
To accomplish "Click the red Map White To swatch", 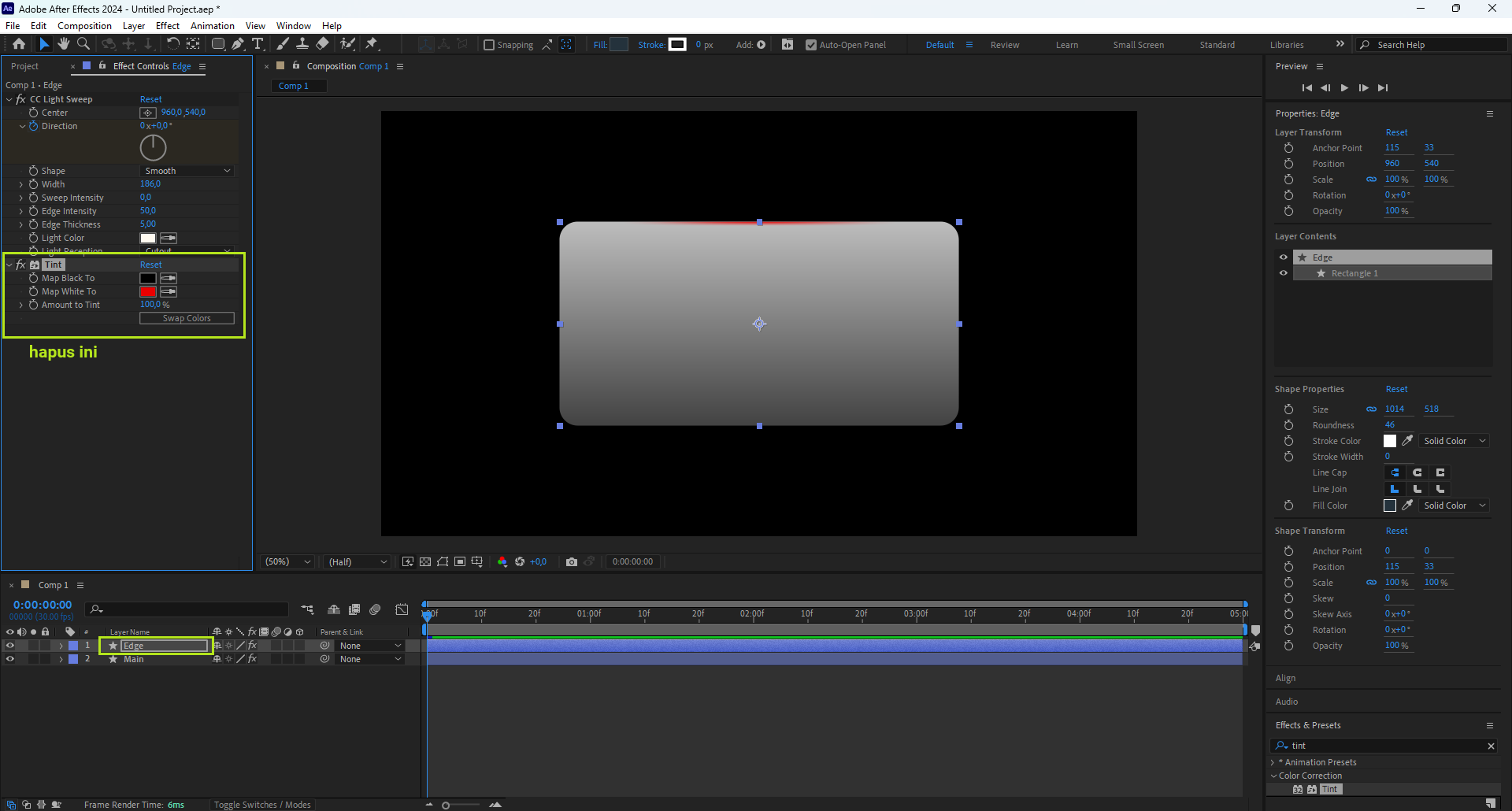I will click(x=148, y=292).
